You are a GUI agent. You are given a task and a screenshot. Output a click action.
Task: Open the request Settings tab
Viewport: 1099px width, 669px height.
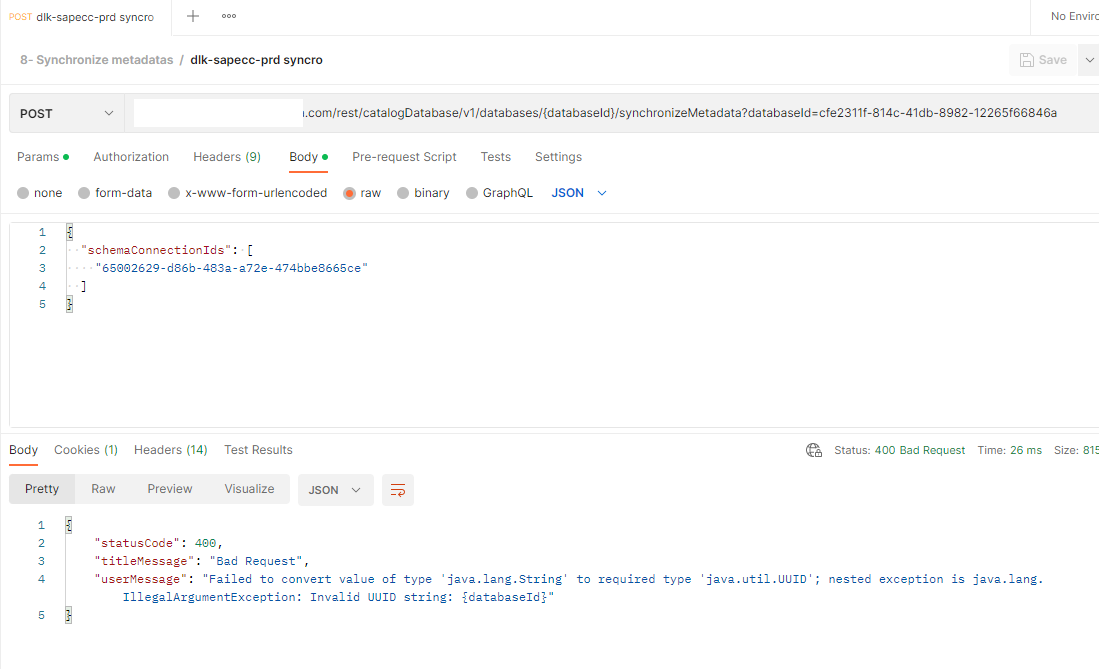pos(559,156)
